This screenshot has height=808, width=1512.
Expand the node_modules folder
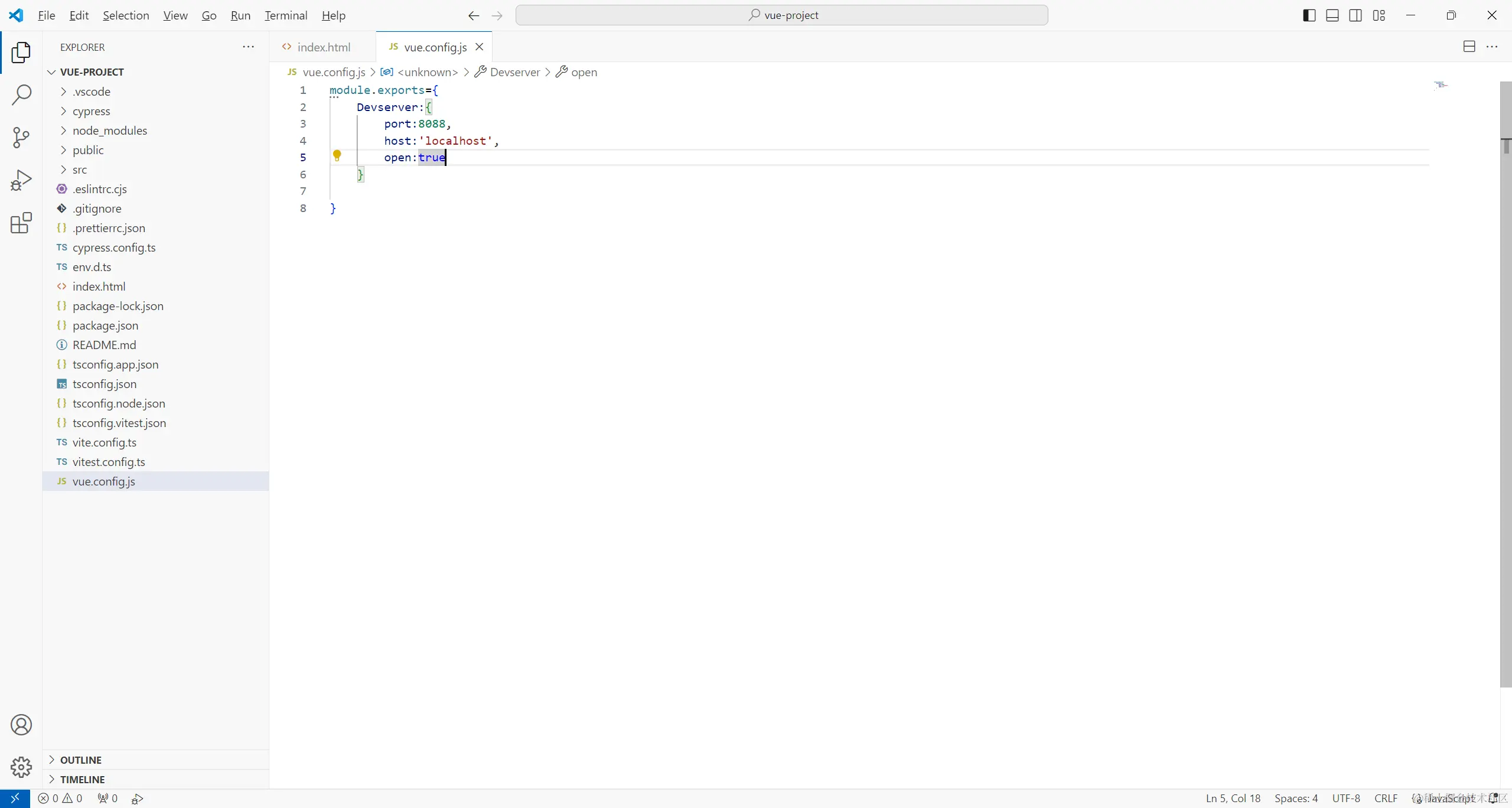110,131
